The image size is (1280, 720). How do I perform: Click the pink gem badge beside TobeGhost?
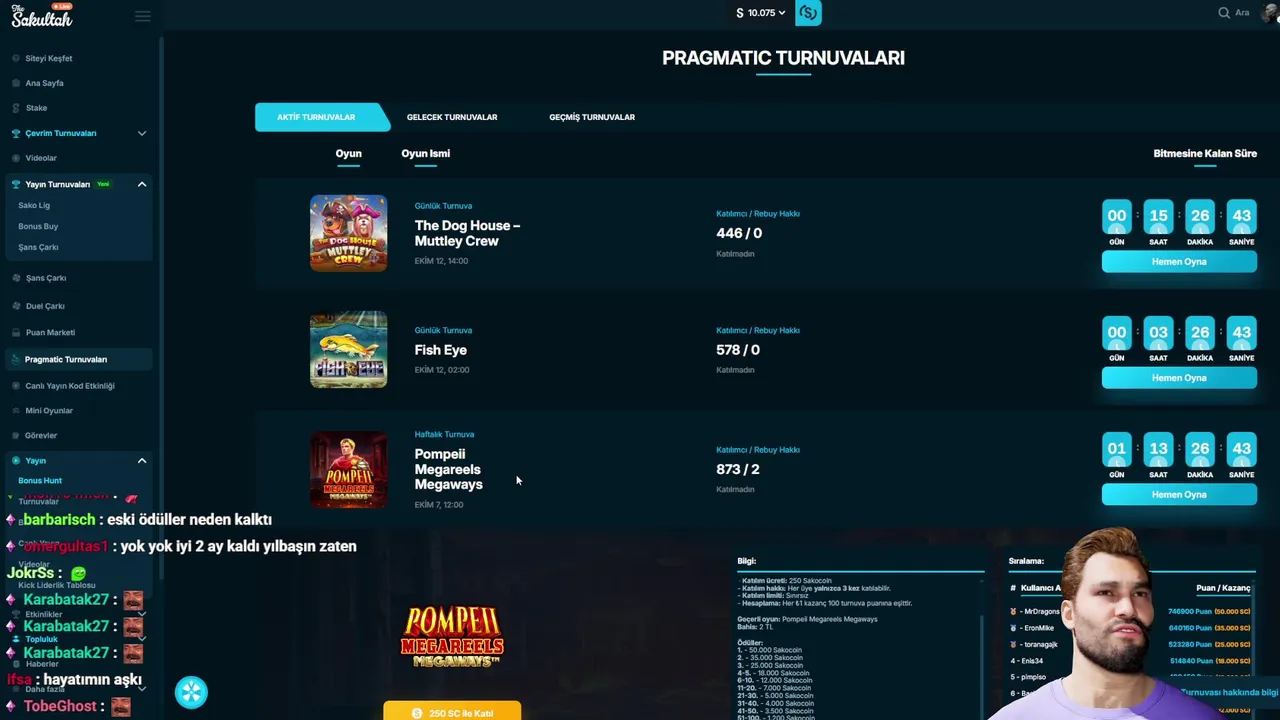point(11,706)
